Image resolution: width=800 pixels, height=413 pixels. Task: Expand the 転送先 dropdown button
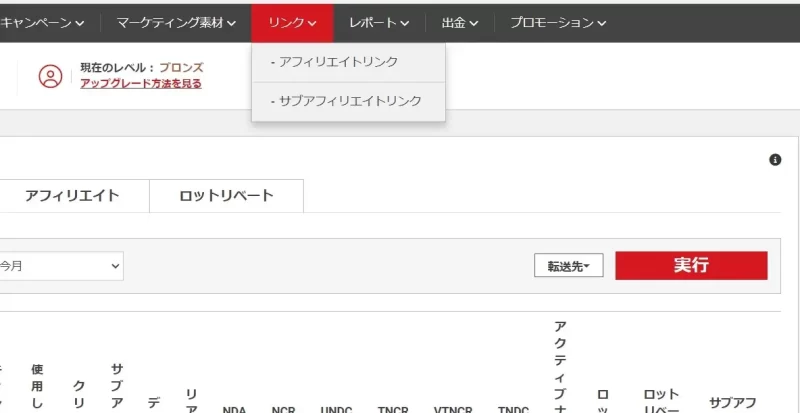tap(569, 266)
